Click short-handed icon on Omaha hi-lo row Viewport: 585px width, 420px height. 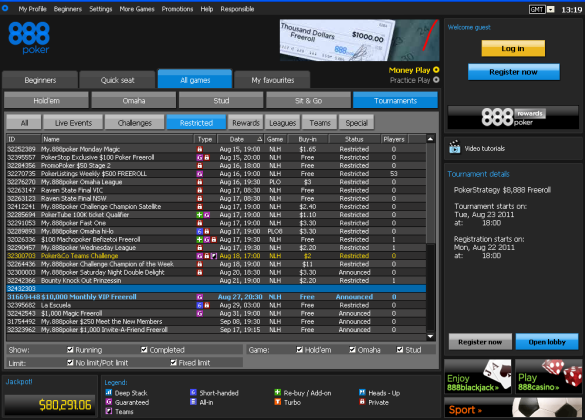pyautogui.click(x=200, y=231)
